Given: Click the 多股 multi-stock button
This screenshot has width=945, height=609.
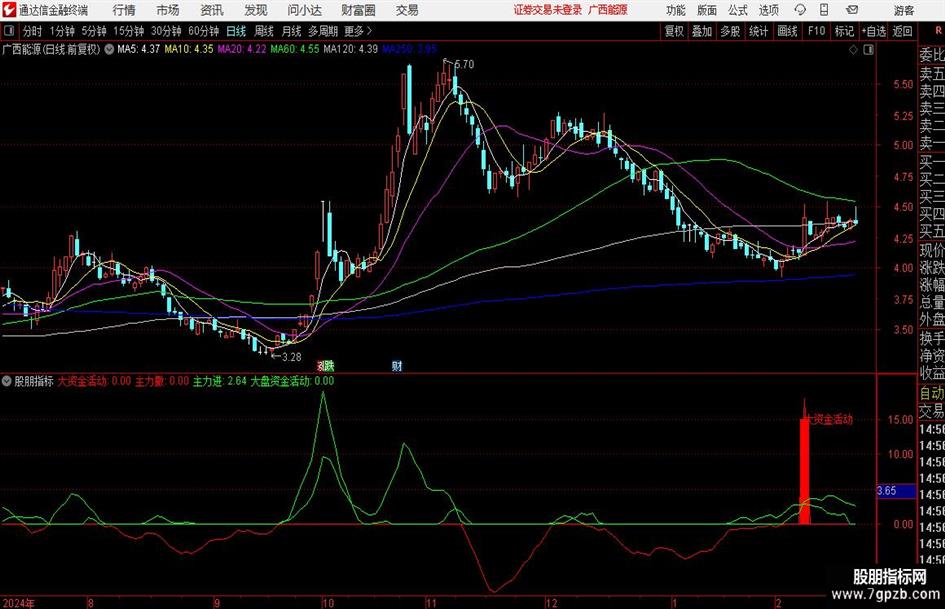Looking at the screenshot, I should click(x=730, y=31).
